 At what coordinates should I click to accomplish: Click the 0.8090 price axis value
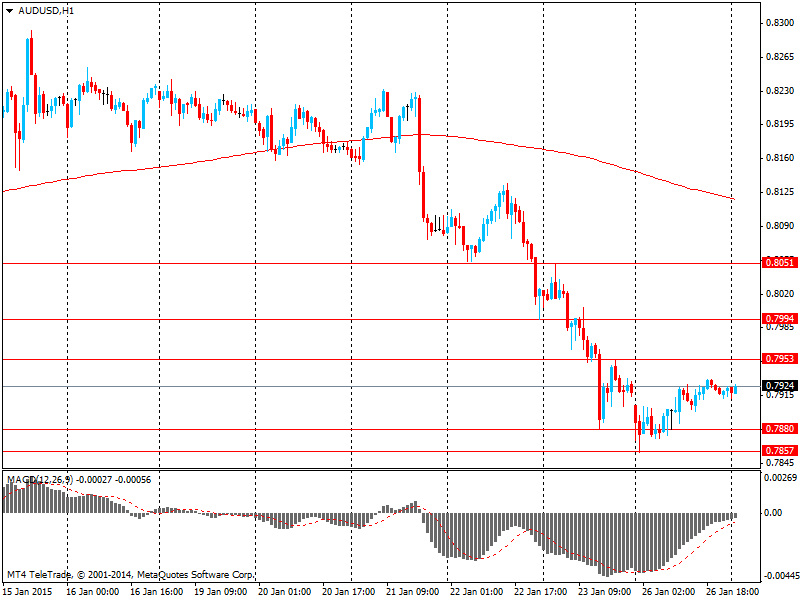click(x=780, y=226)
